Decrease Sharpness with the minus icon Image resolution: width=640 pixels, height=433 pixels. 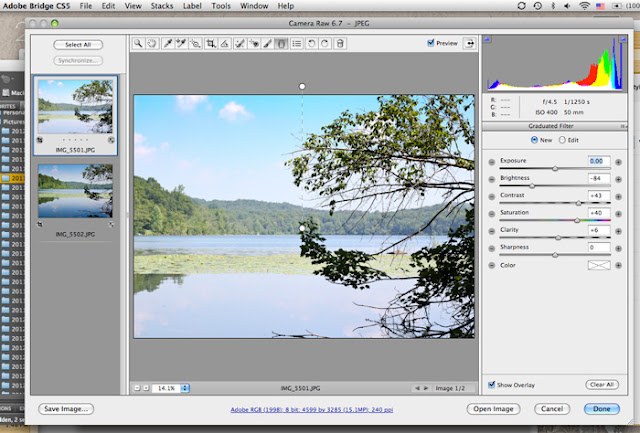point(492,249)
